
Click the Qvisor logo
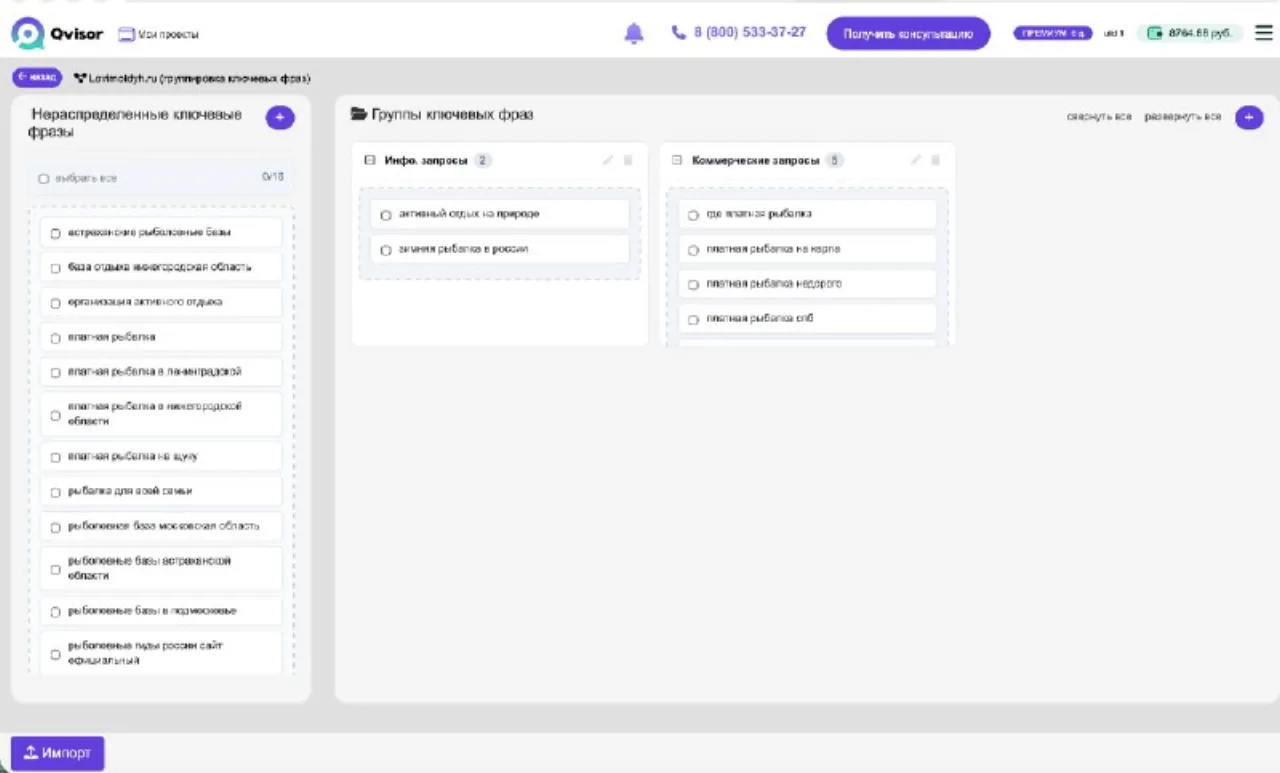[57, 34]
